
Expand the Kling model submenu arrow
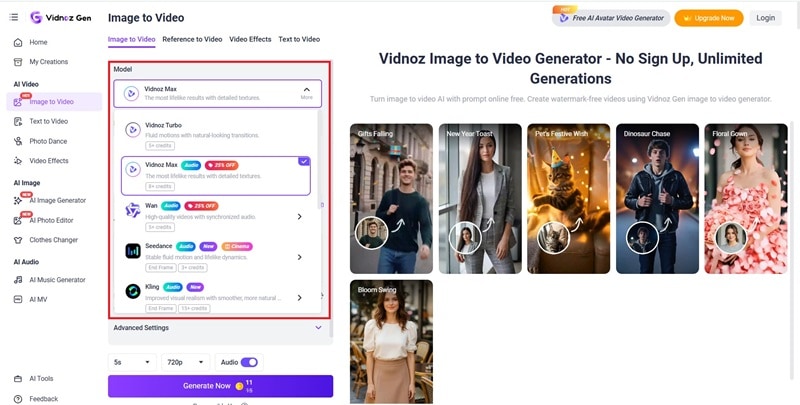(x=299, y=297)
